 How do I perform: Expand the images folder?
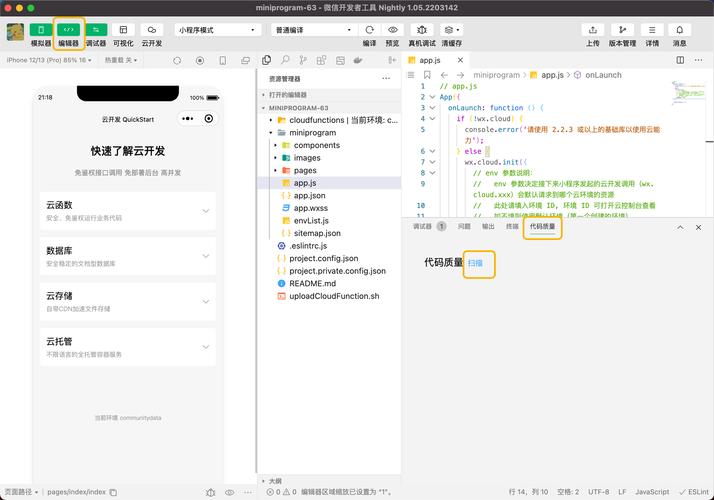tap(329, 158)
